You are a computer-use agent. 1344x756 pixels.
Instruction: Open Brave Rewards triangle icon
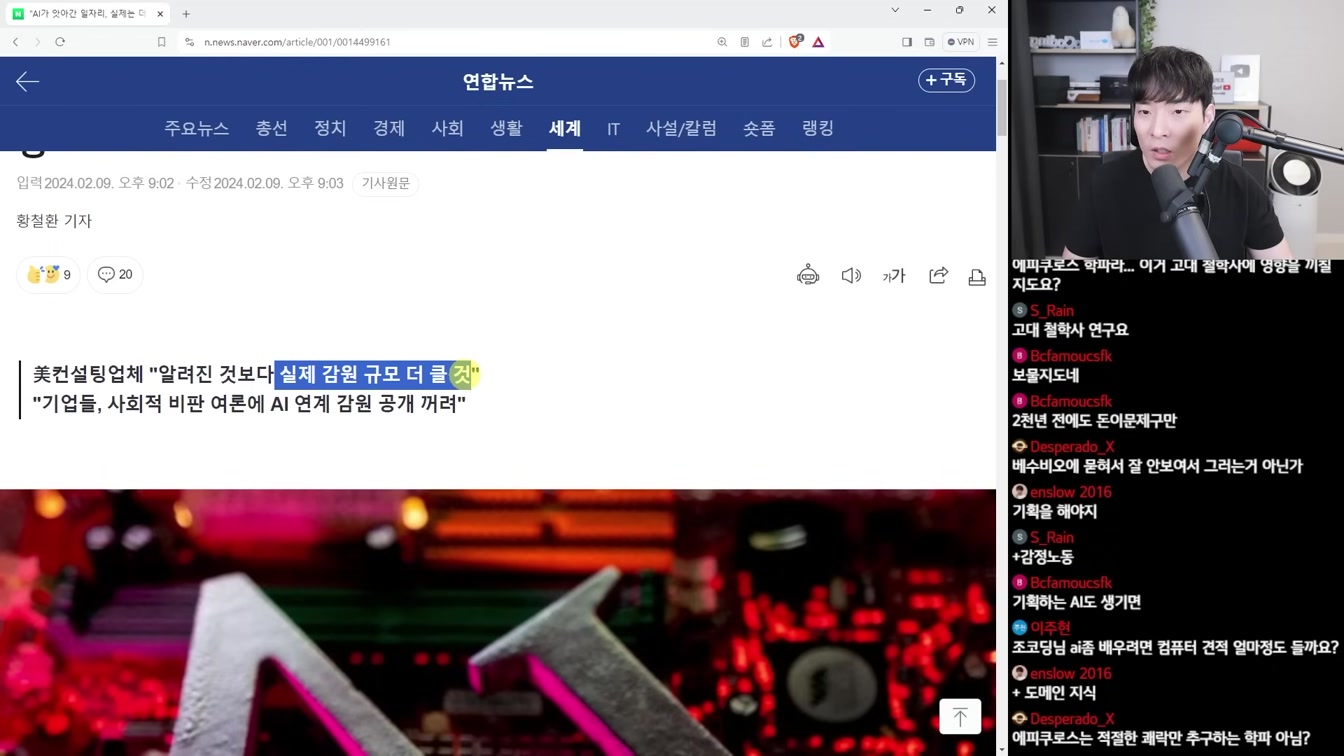818,42
